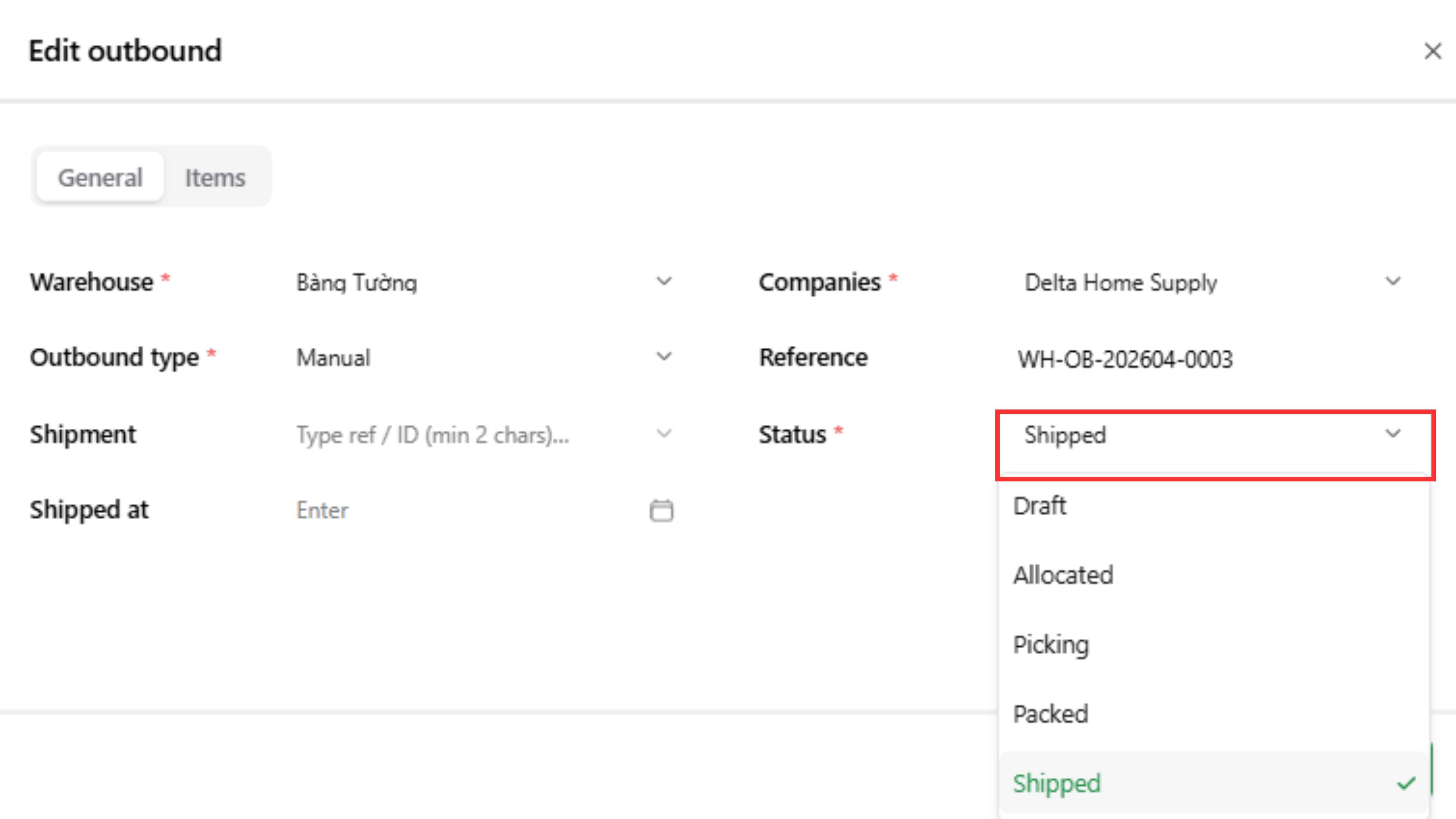
Task: Choose the Allocated status option
Action: click(x=1063, y=576)
